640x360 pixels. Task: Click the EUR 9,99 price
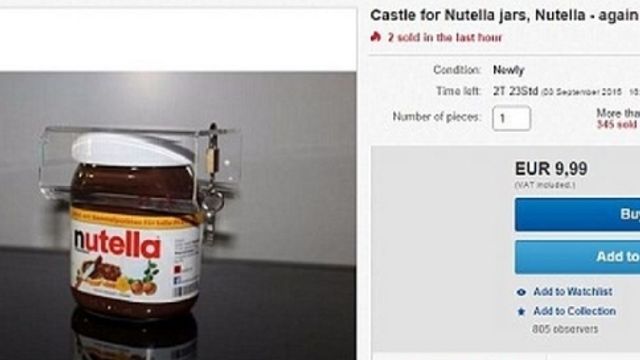pos(551,169)
